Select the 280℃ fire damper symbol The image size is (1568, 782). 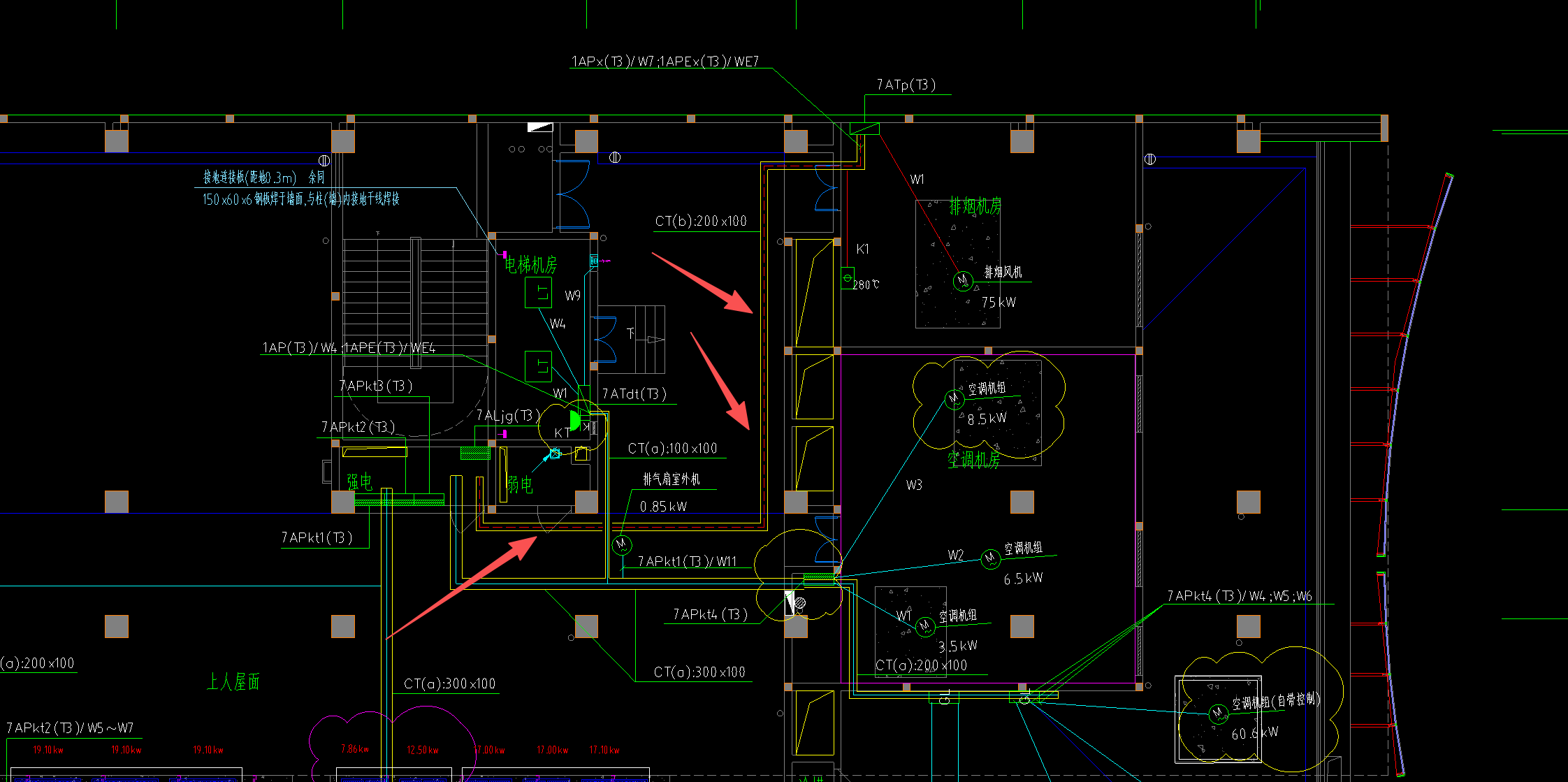848,278
